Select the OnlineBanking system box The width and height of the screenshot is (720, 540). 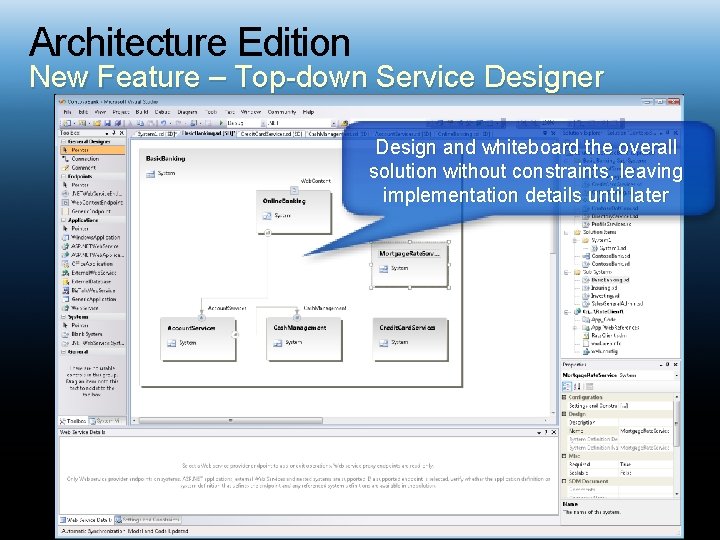click(x=294, y=212)
